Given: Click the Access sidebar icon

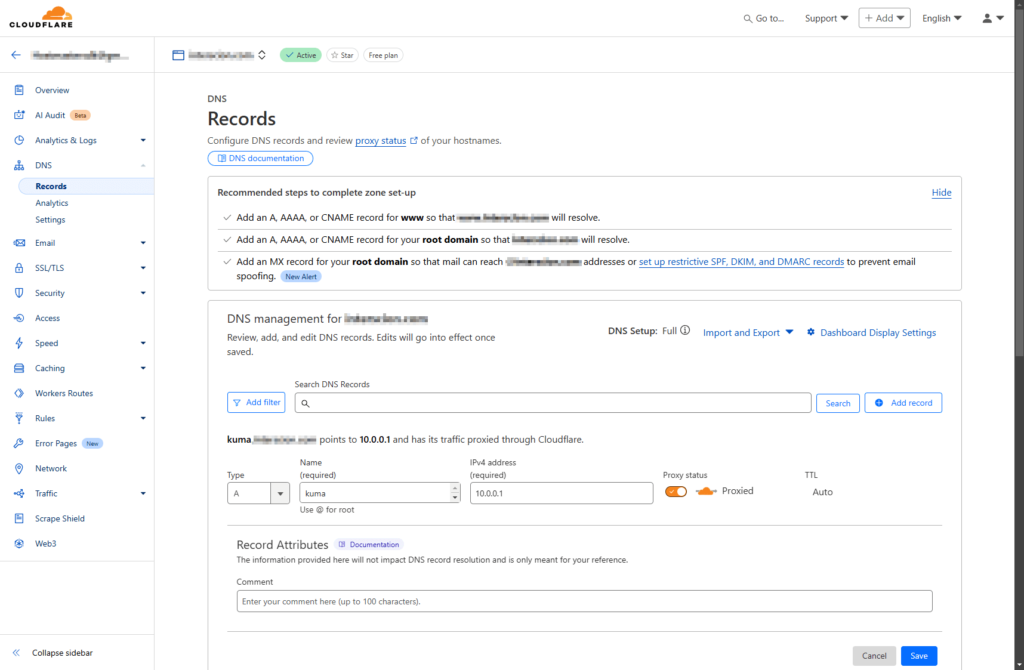Looking at the screenshot, I should tap(19, 318).
